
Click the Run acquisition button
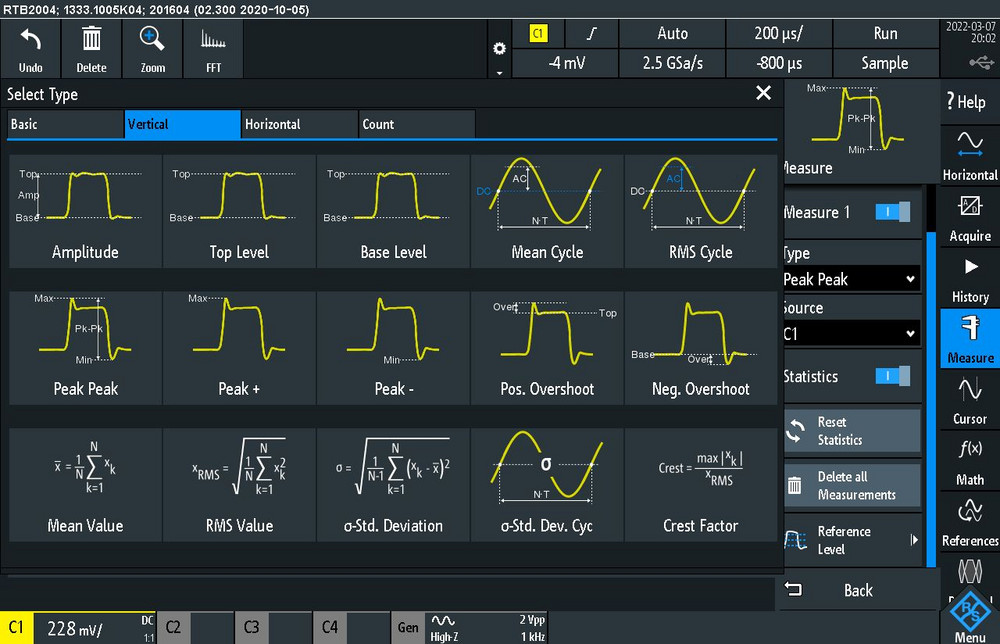click(x=885, y=34)
